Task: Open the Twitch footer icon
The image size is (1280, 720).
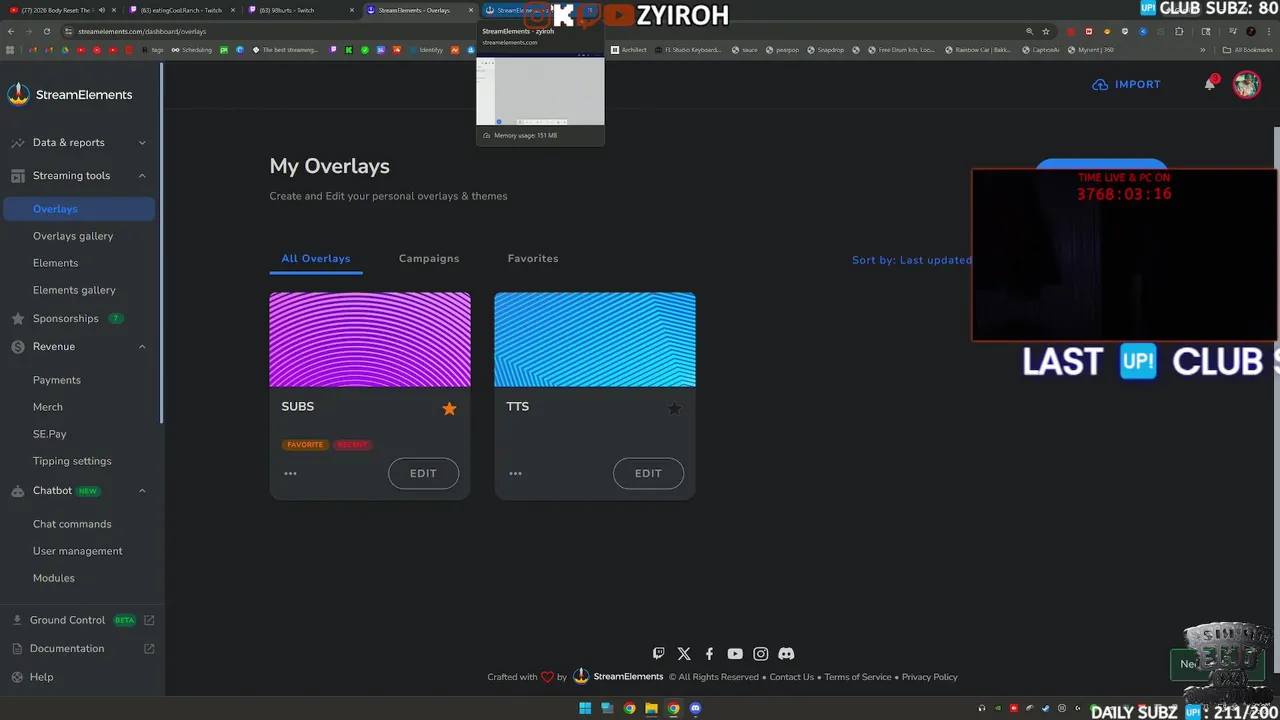Action: coord(658,653)
